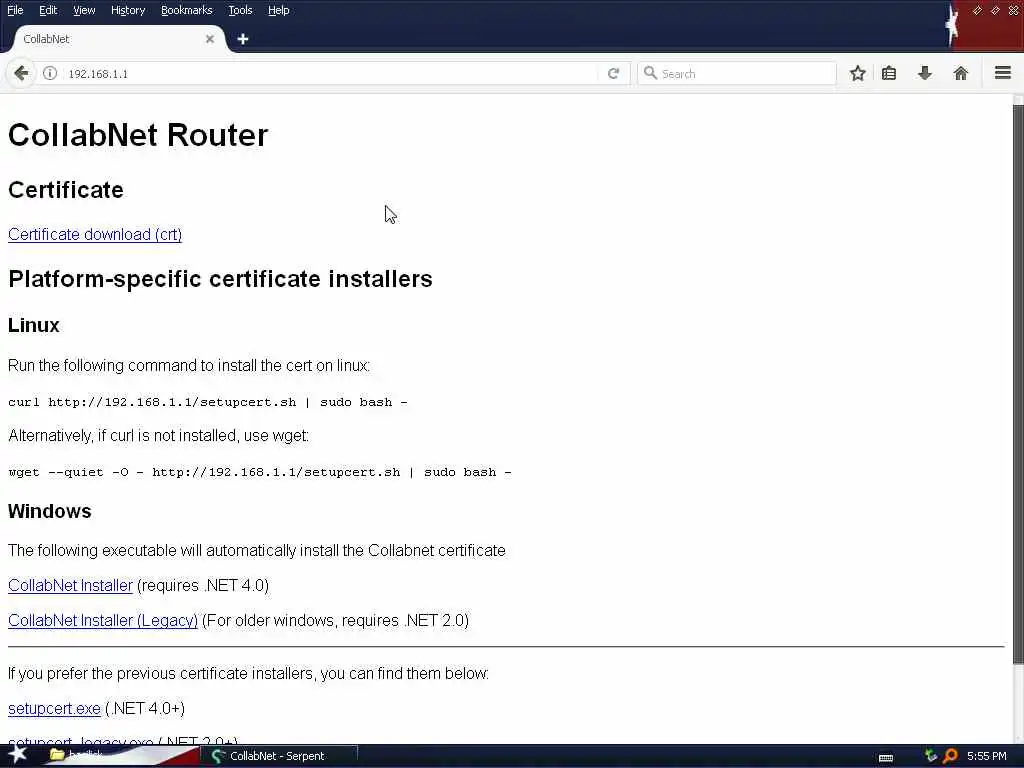The image size is (1024, 768).
Task: Click the wget --quiet command text
Action: 260,472
